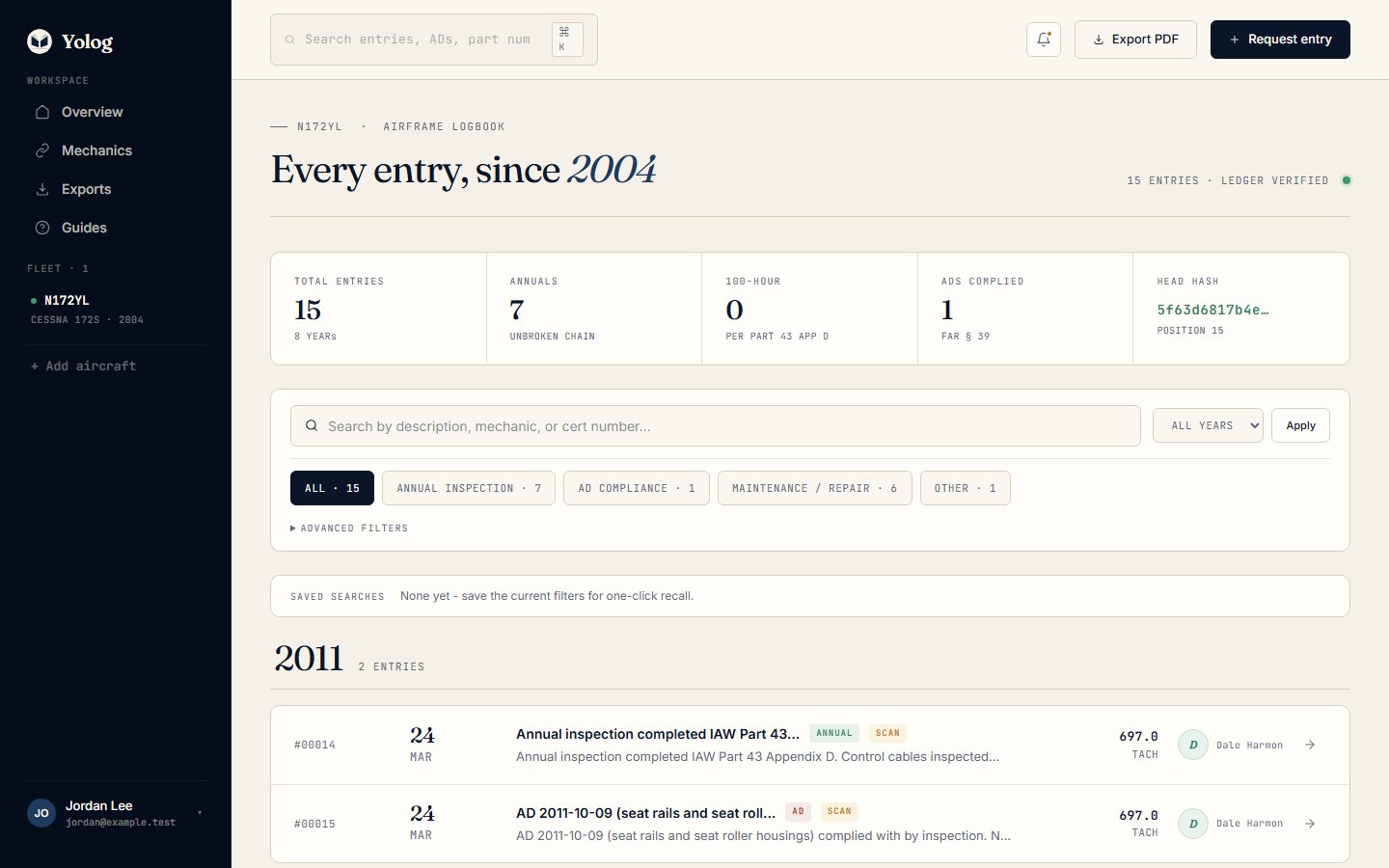Open notifications bell icon
1389x868 pixels.
tap(1044, 40)
